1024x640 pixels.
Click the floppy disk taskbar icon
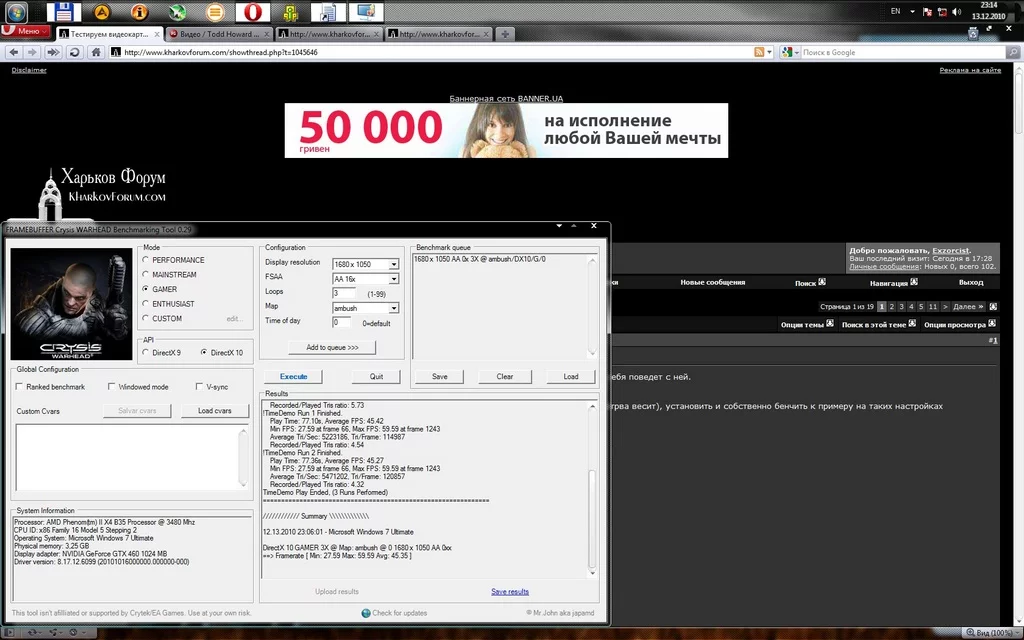tap(63, 11)
